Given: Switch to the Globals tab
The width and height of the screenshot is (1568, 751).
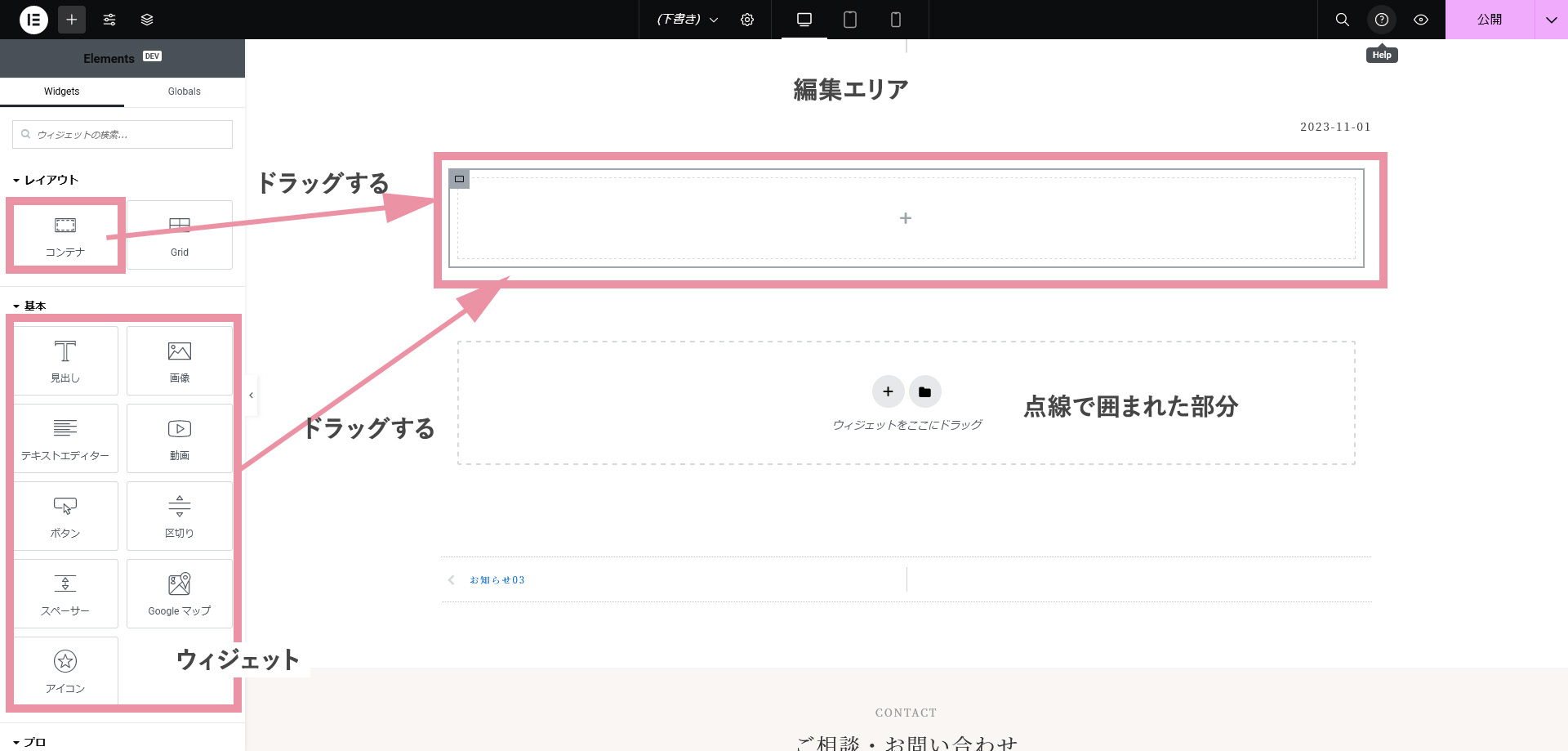Looking at the screenshot, I should (185, 92).
